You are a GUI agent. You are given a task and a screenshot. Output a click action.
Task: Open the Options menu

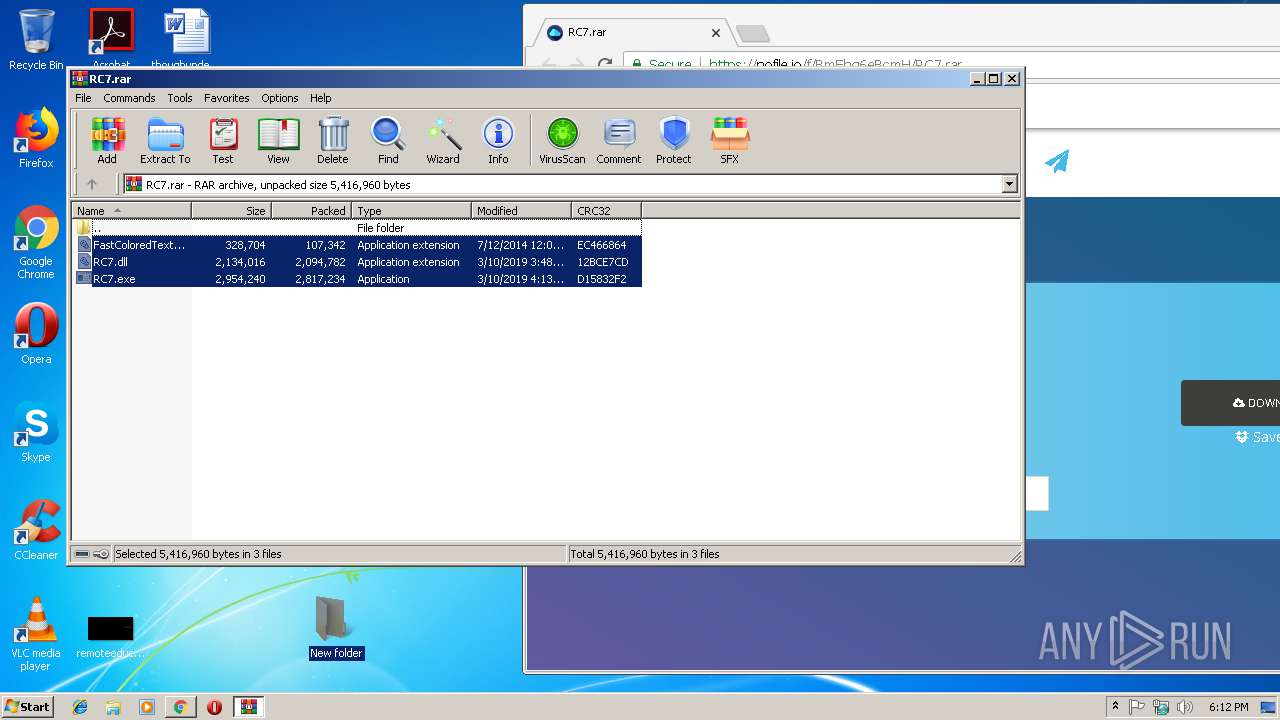point(280,98)
